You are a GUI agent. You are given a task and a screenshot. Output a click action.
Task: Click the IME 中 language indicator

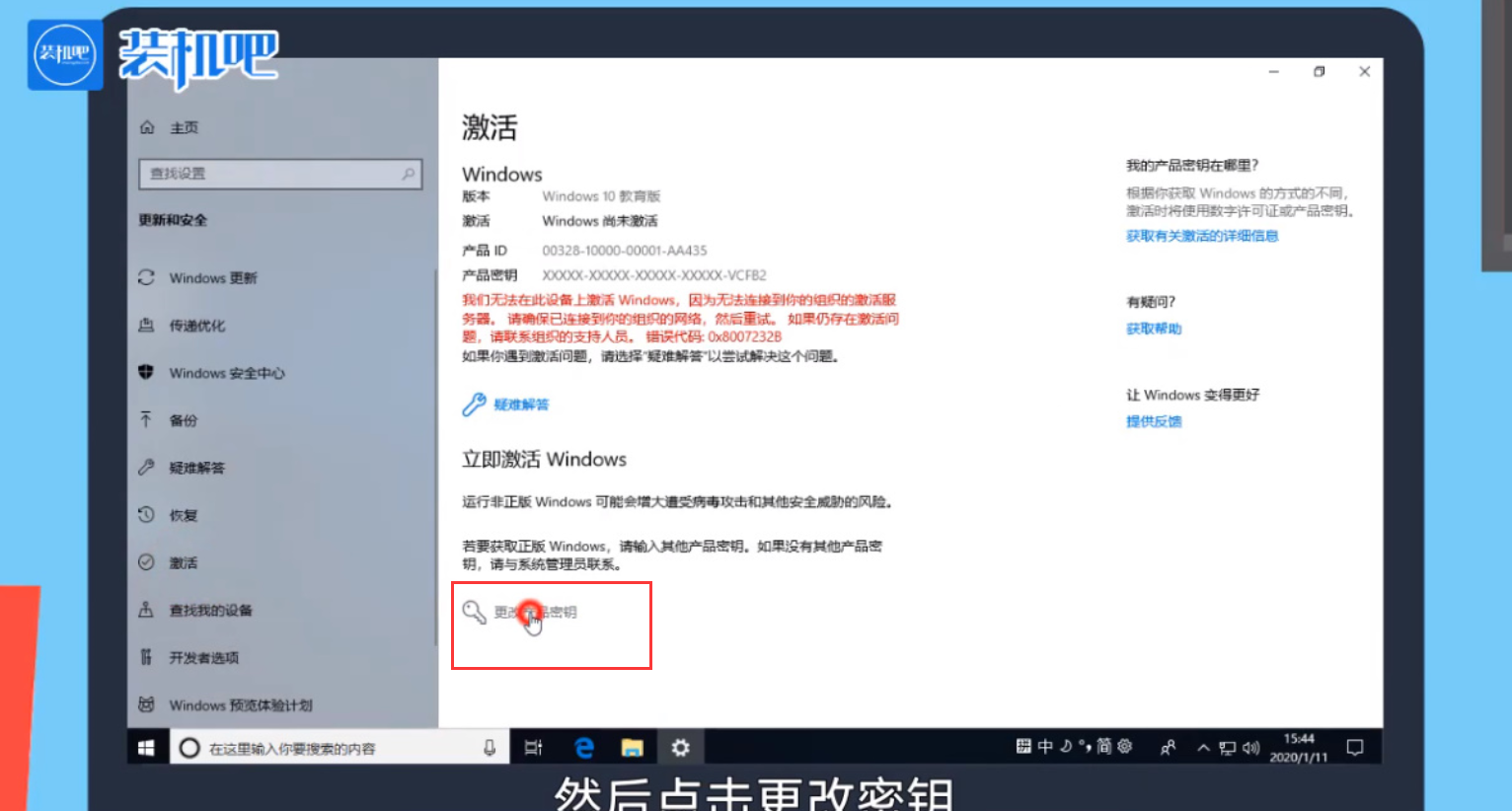pyautogui.click(x=1045, y=747)
